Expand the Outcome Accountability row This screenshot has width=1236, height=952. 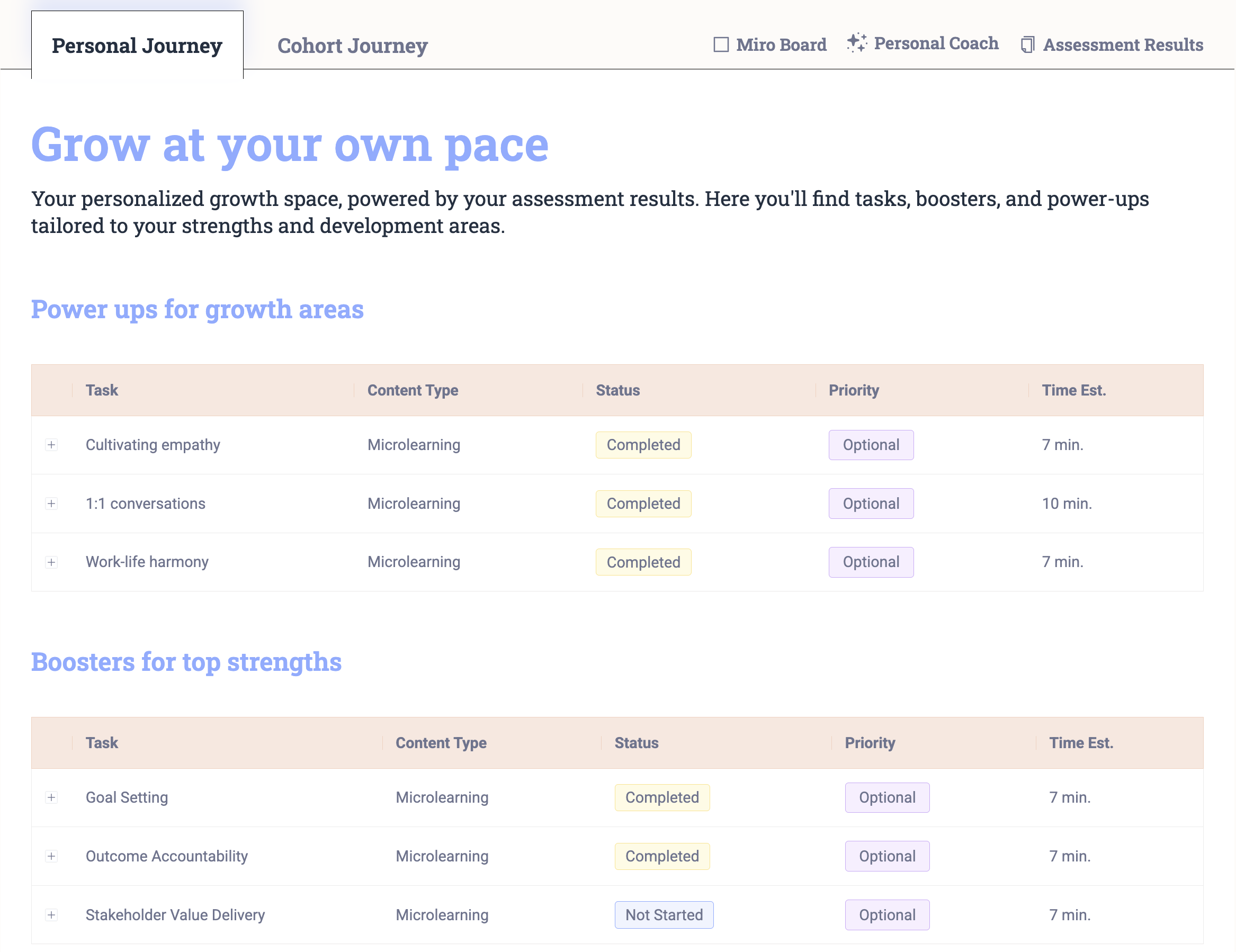[51, 856]
